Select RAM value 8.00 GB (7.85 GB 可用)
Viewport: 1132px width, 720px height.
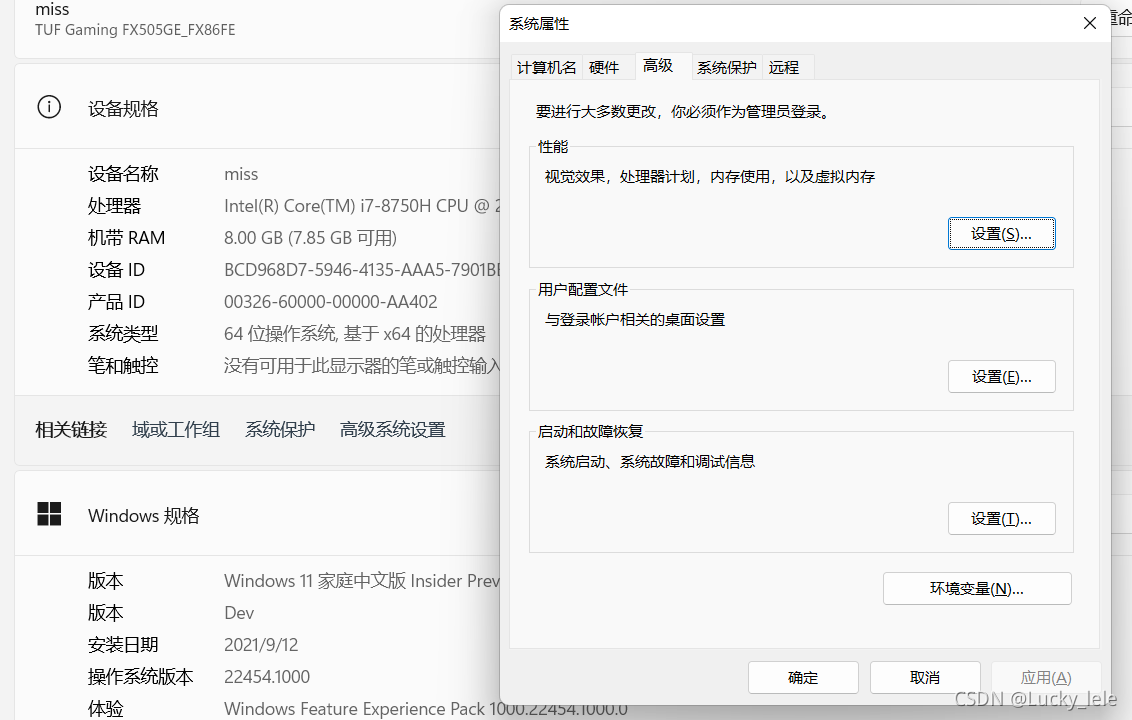tap(310, 238)
